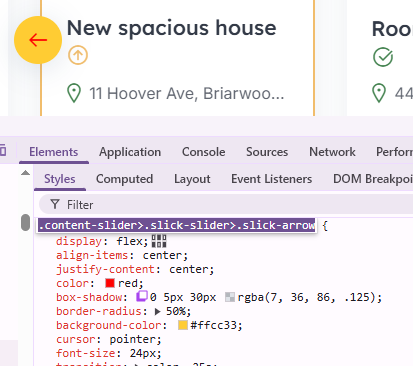The width and height of the screenshot is (413, 366).
Task: Open the DOM Breakpoints sub-tab
Action: tap(373, 179)
